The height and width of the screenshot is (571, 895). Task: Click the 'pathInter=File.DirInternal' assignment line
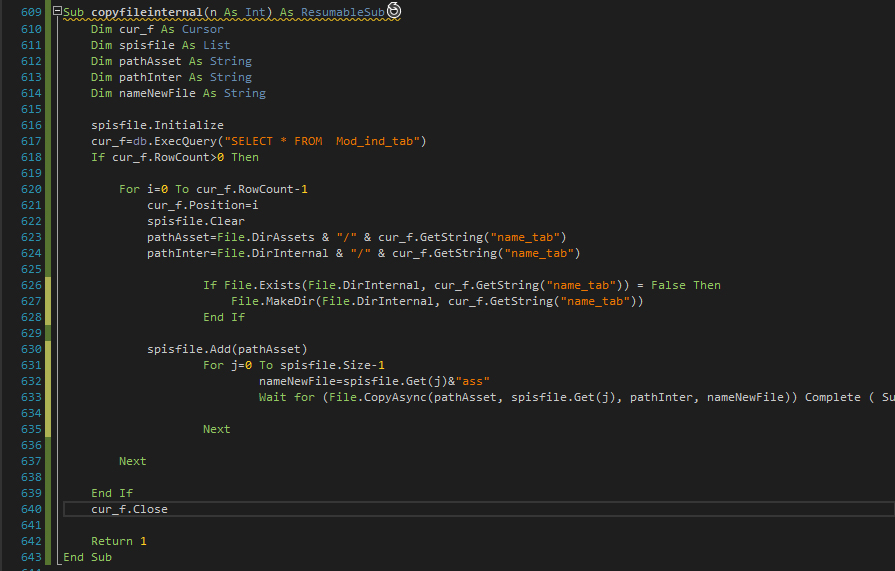pyautogui.click(x=363, y=253)
